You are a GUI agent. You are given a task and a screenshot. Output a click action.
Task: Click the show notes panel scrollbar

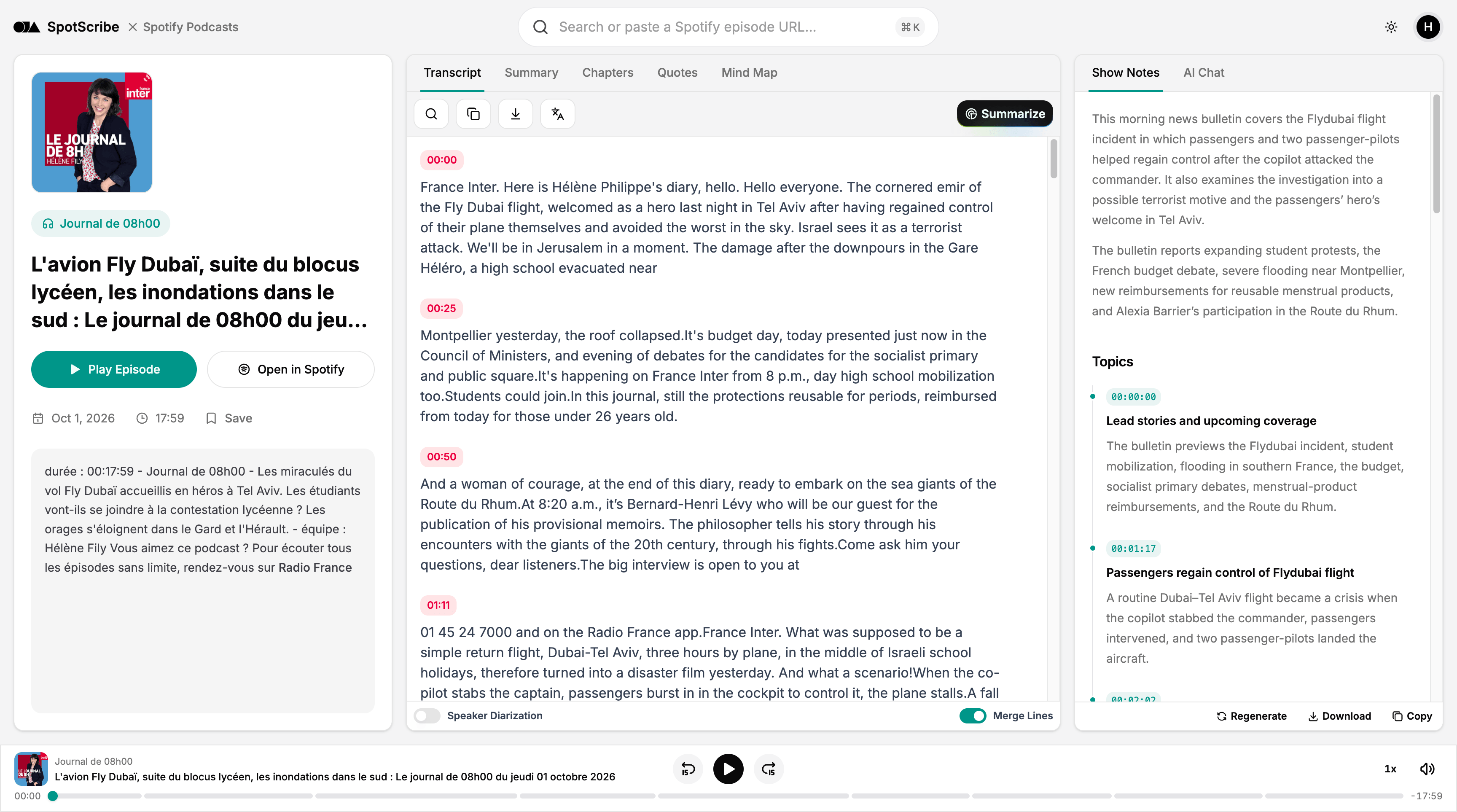pos(1437,154)
